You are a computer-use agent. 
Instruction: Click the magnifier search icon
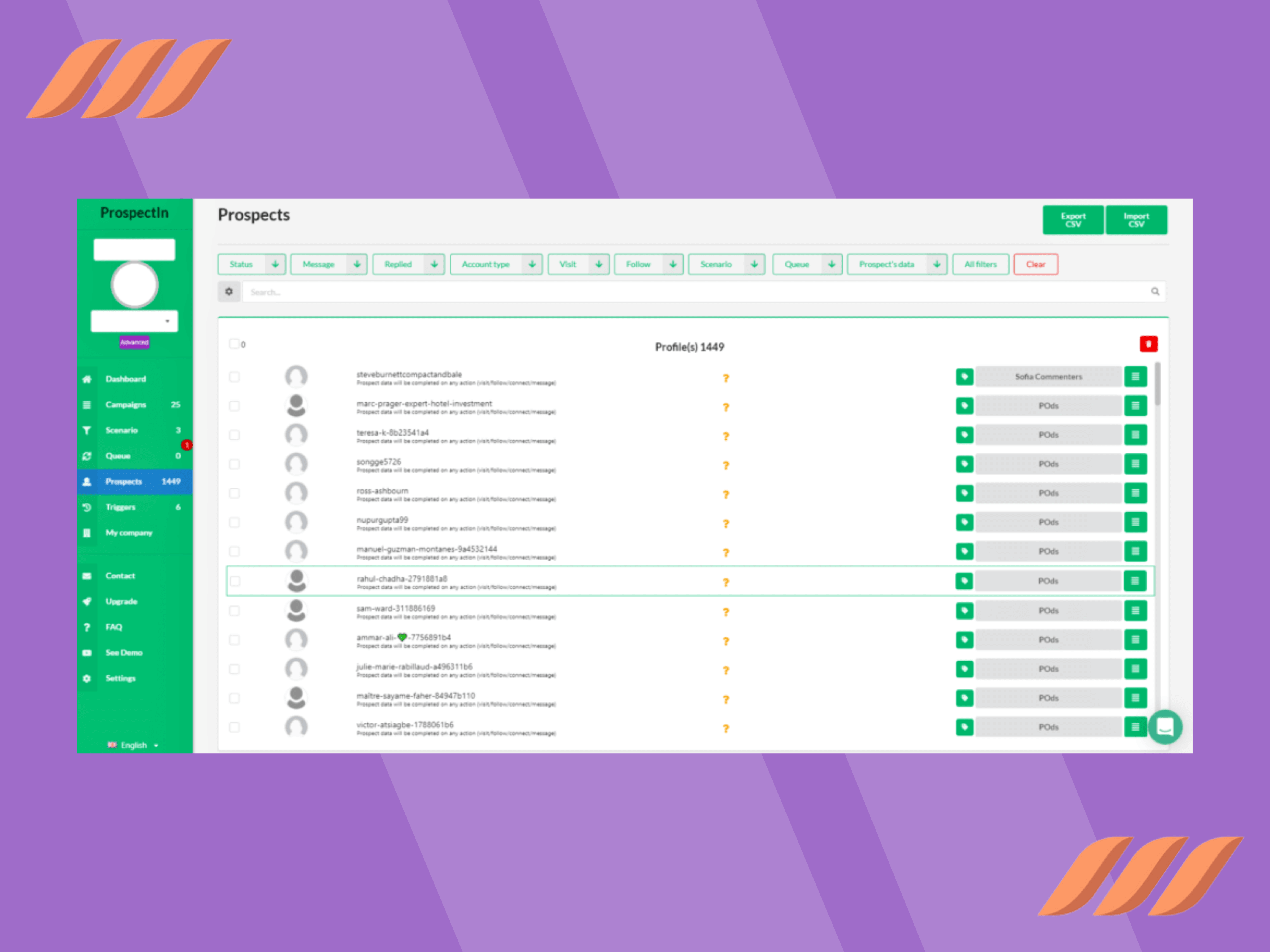[1155, 291]
